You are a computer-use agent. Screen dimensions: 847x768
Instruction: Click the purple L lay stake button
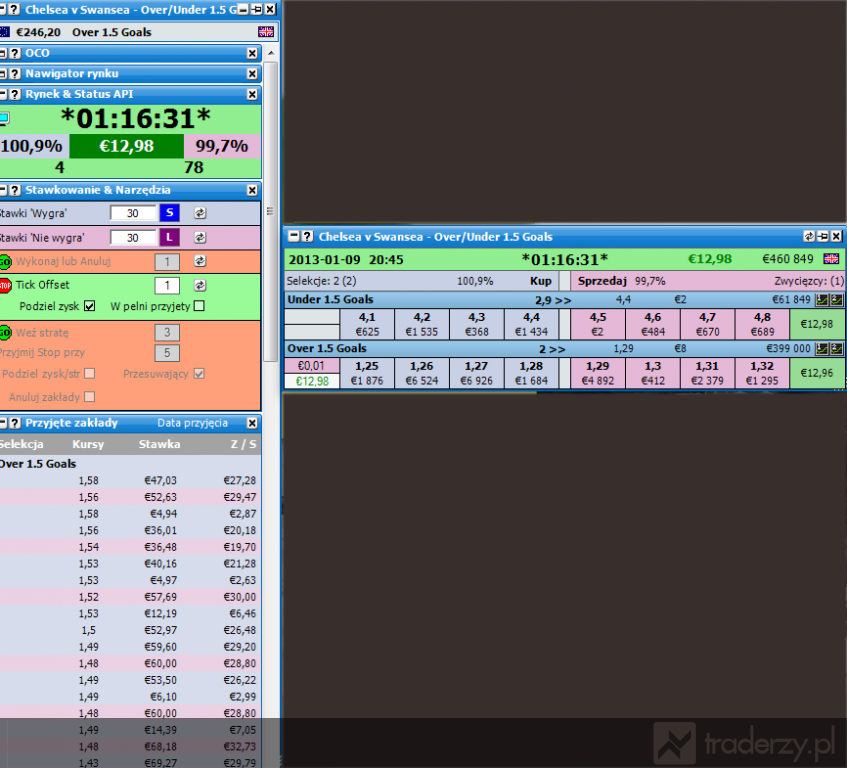(x=170, y=237)
